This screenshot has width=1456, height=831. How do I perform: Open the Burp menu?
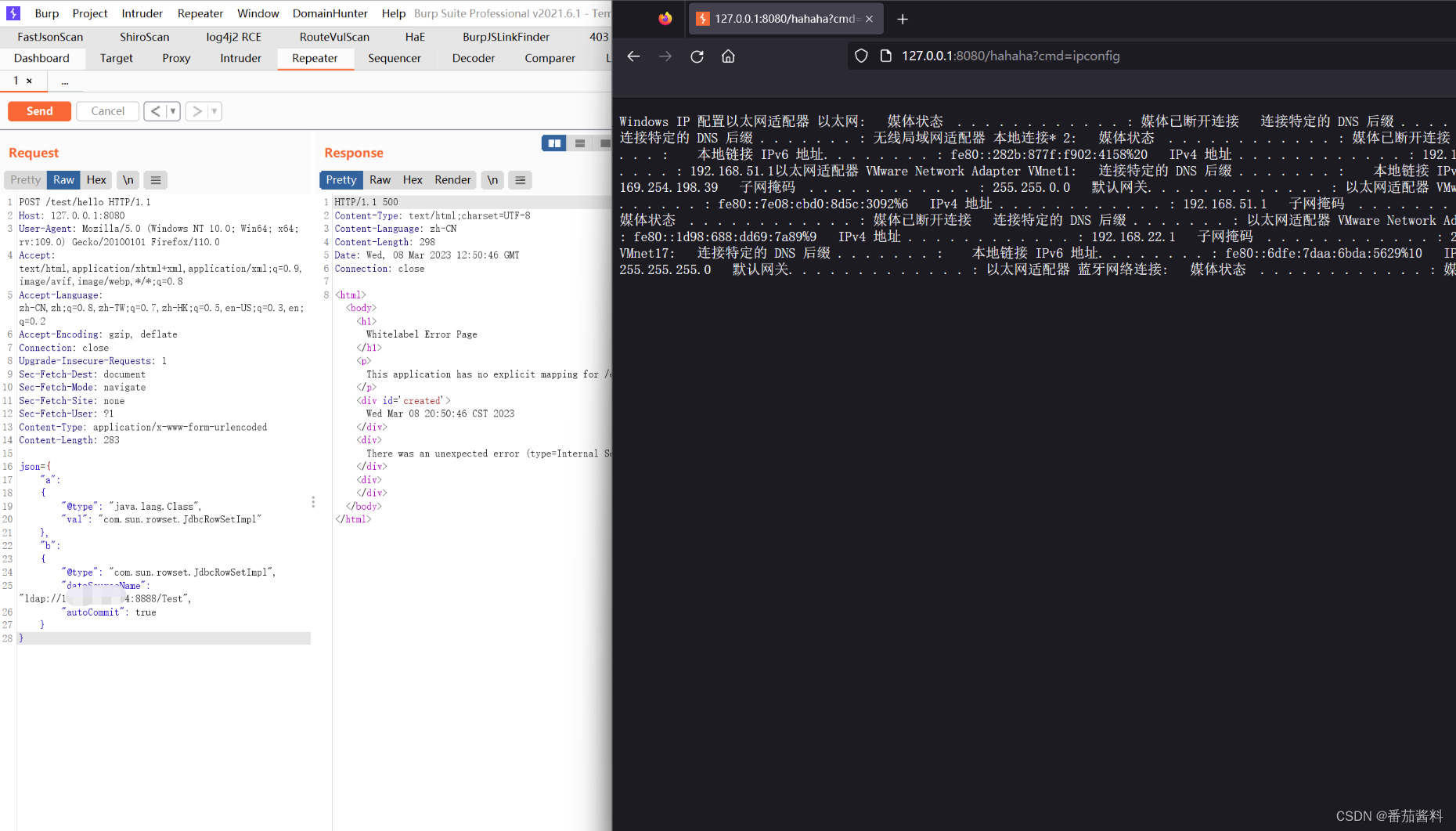pos(47,13)
